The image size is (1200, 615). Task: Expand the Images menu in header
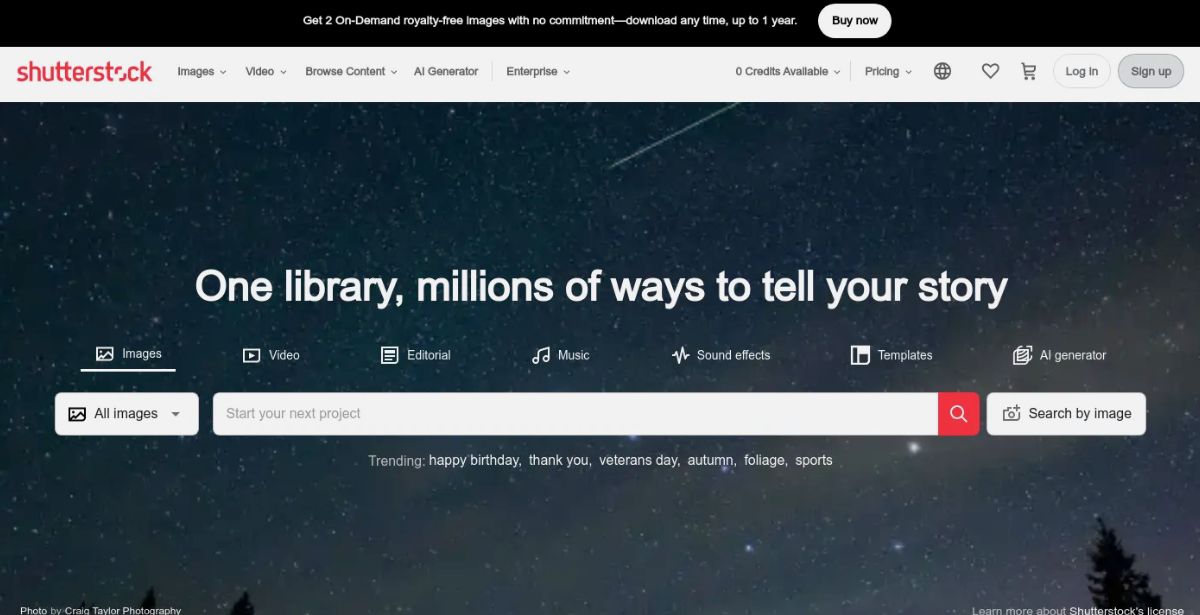[202, 71]
